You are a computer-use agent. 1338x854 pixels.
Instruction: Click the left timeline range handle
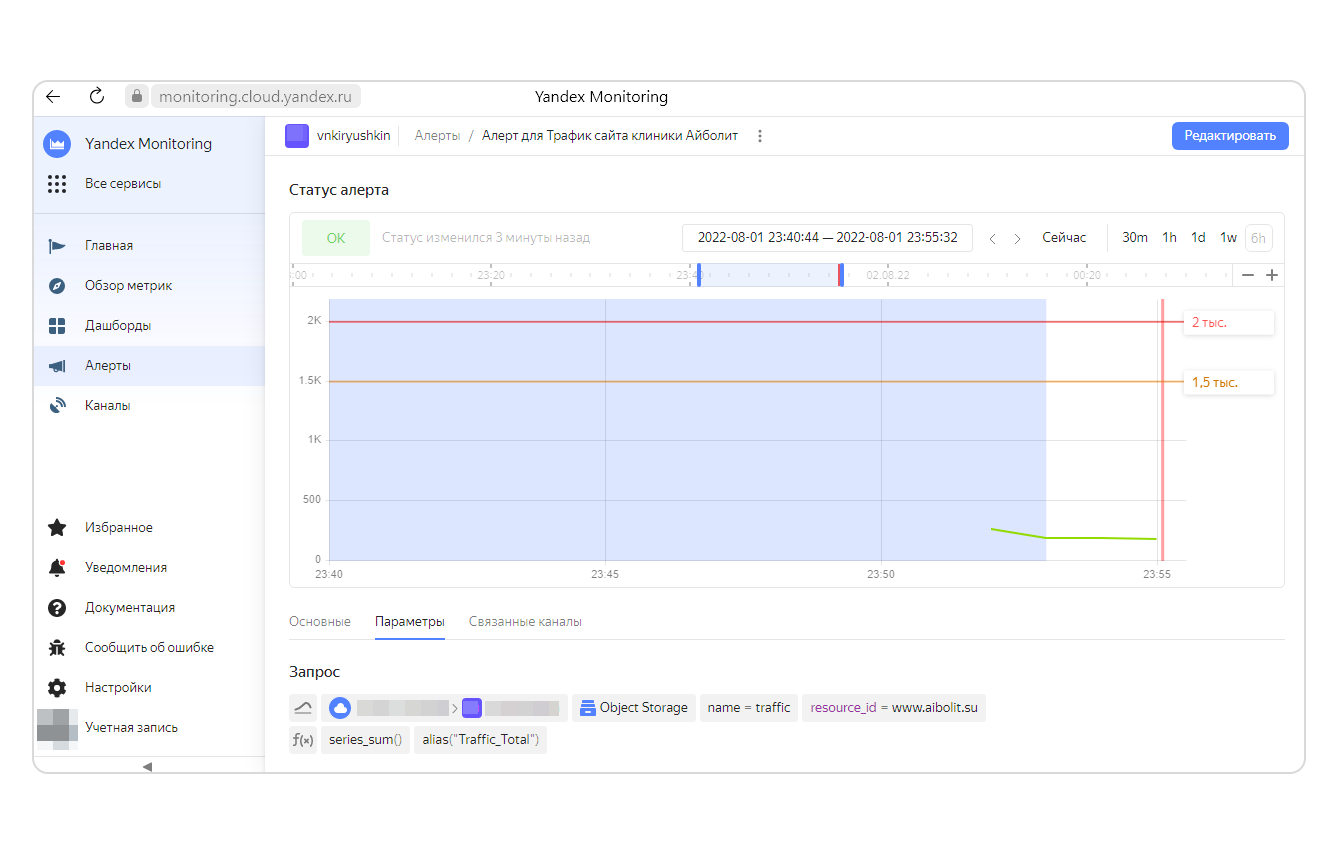(698, 275)
